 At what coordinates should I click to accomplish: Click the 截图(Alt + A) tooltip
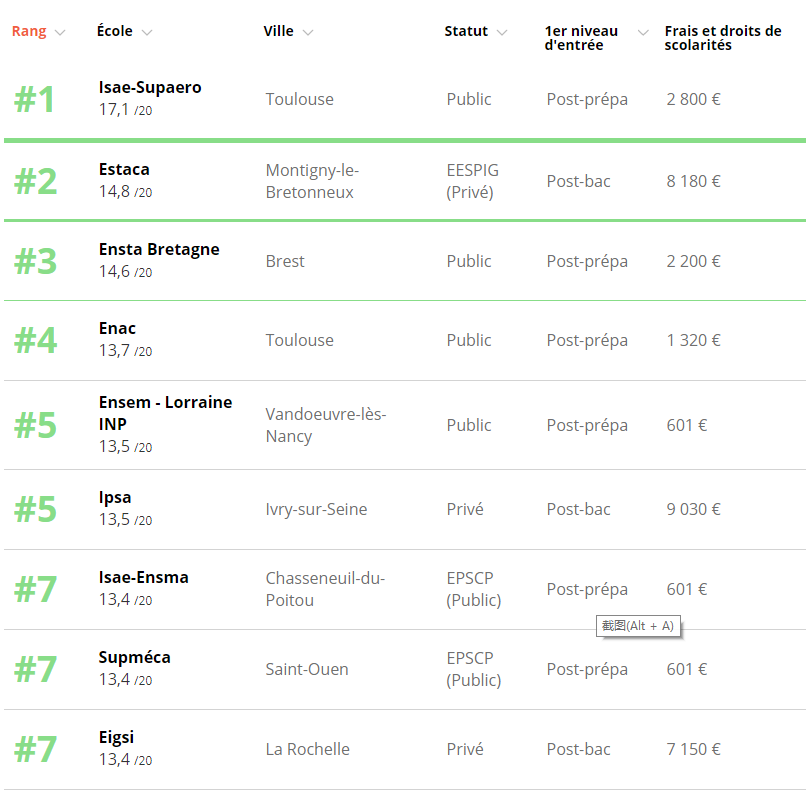tap(637, 626)
